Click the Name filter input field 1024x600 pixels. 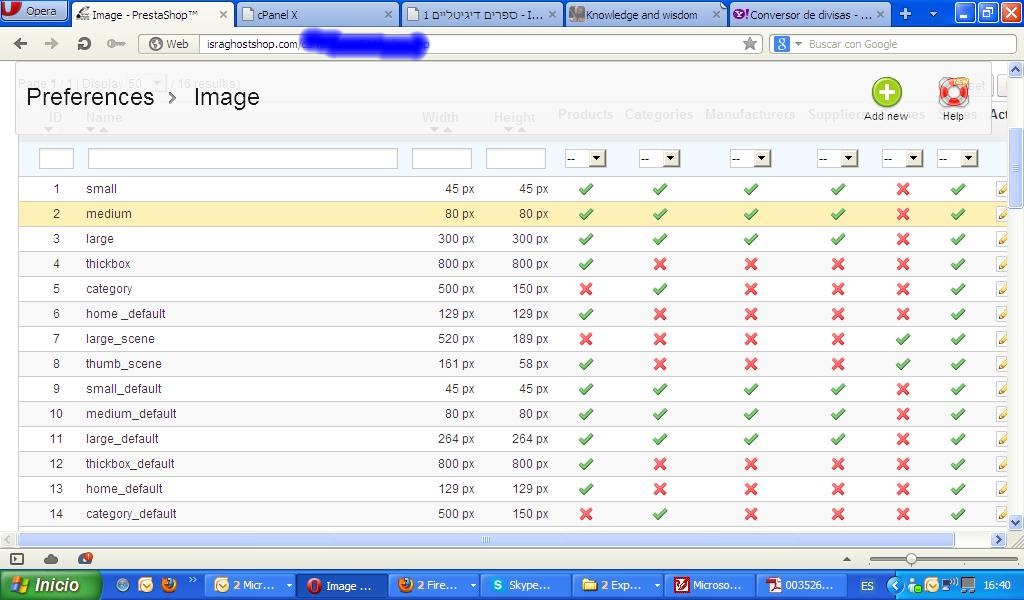click(242, 159)
